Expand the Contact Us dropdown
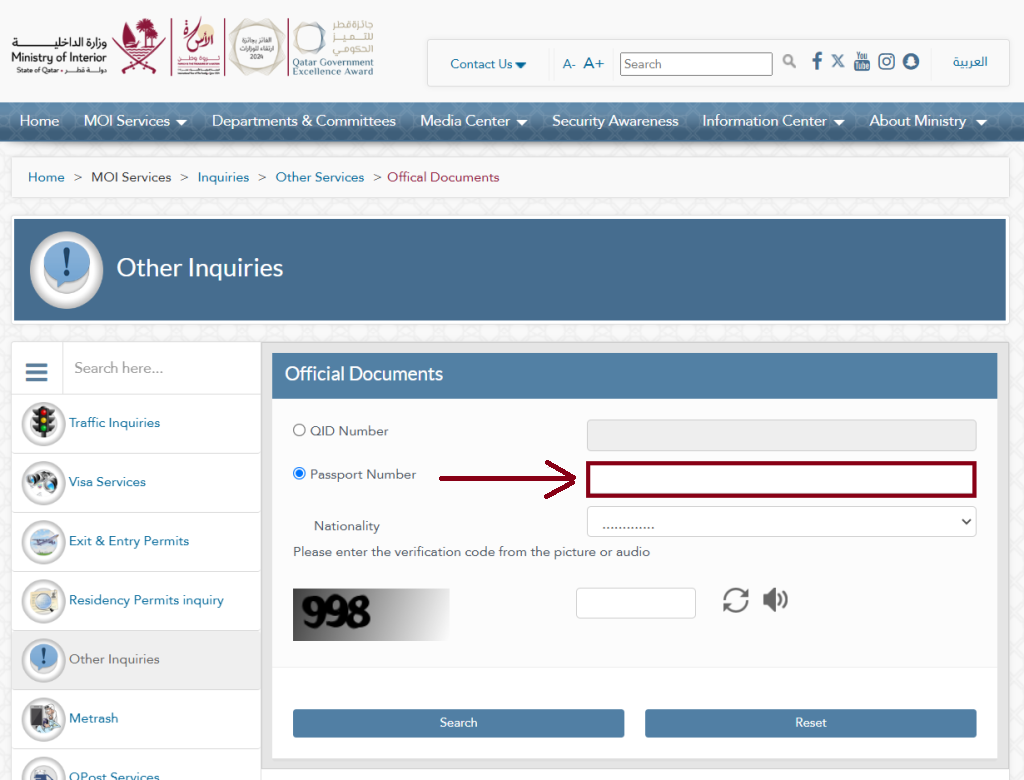 coord(488,64)
